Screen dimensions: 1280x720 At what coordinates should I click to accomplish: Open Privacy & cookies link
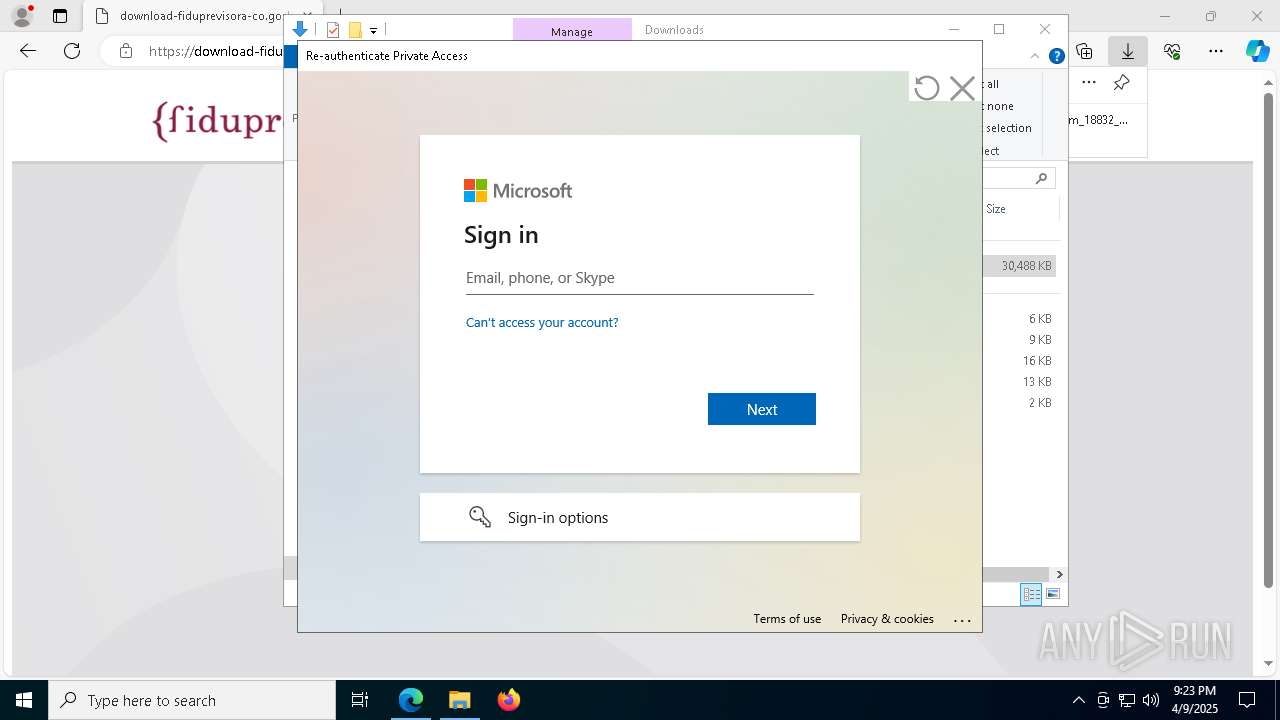coord(887,619)
